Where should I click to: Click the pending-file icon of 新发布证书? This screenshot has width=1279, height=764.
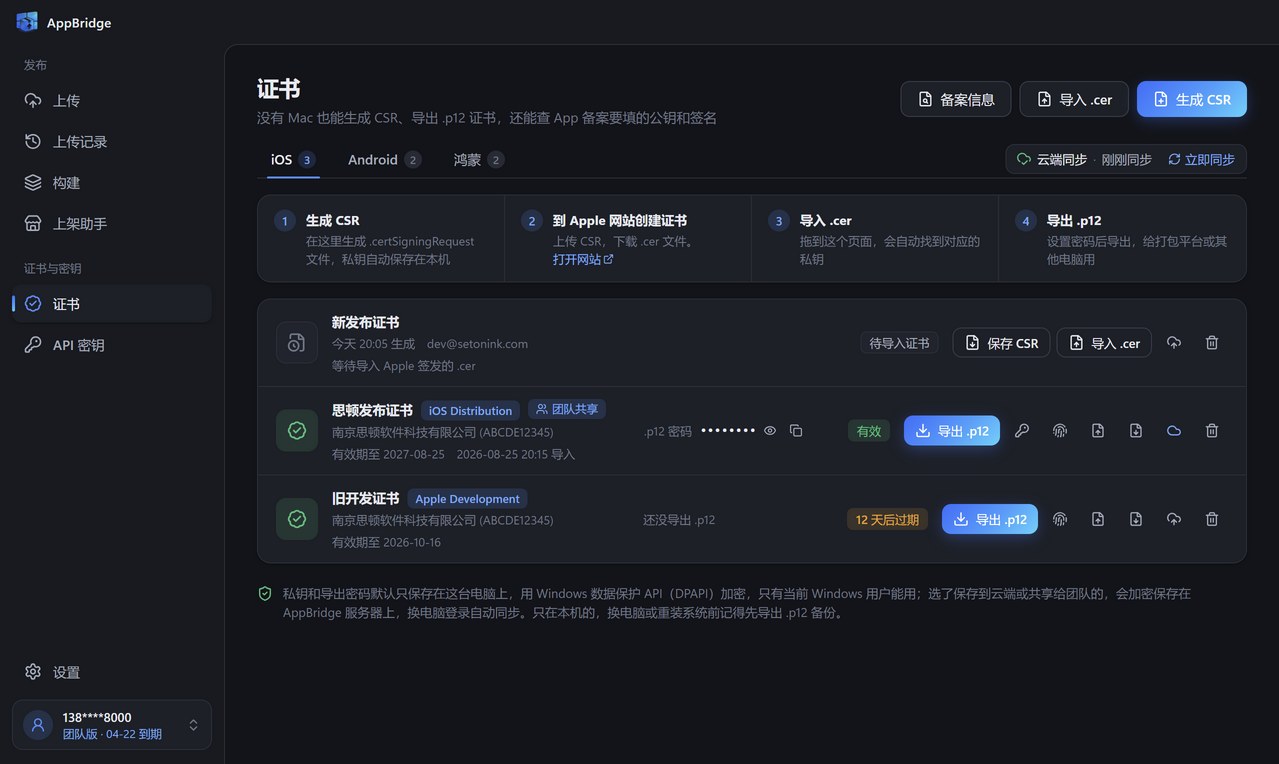click(297, 343)
